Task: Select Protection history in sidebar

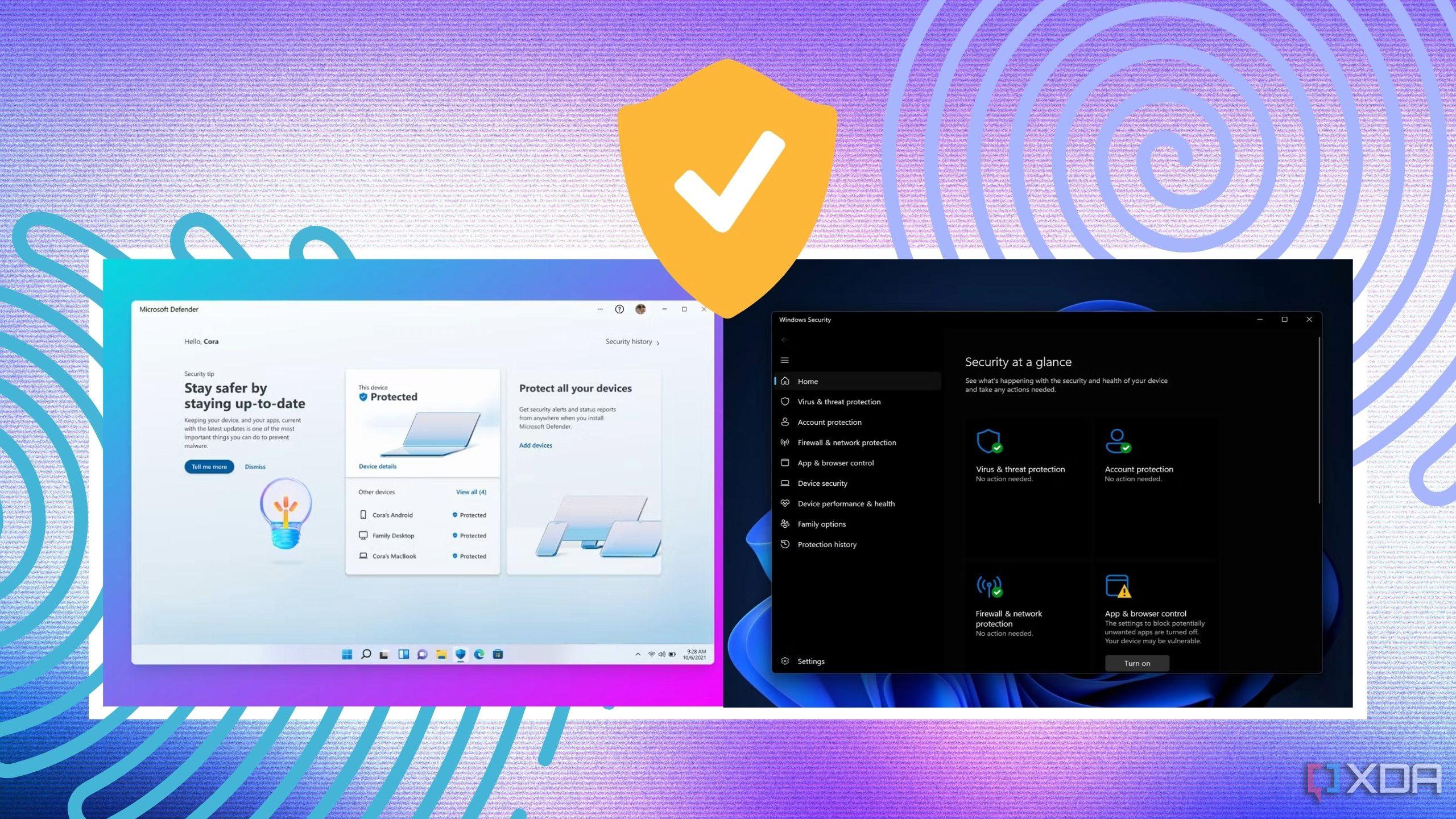Action: coord(826,543)
